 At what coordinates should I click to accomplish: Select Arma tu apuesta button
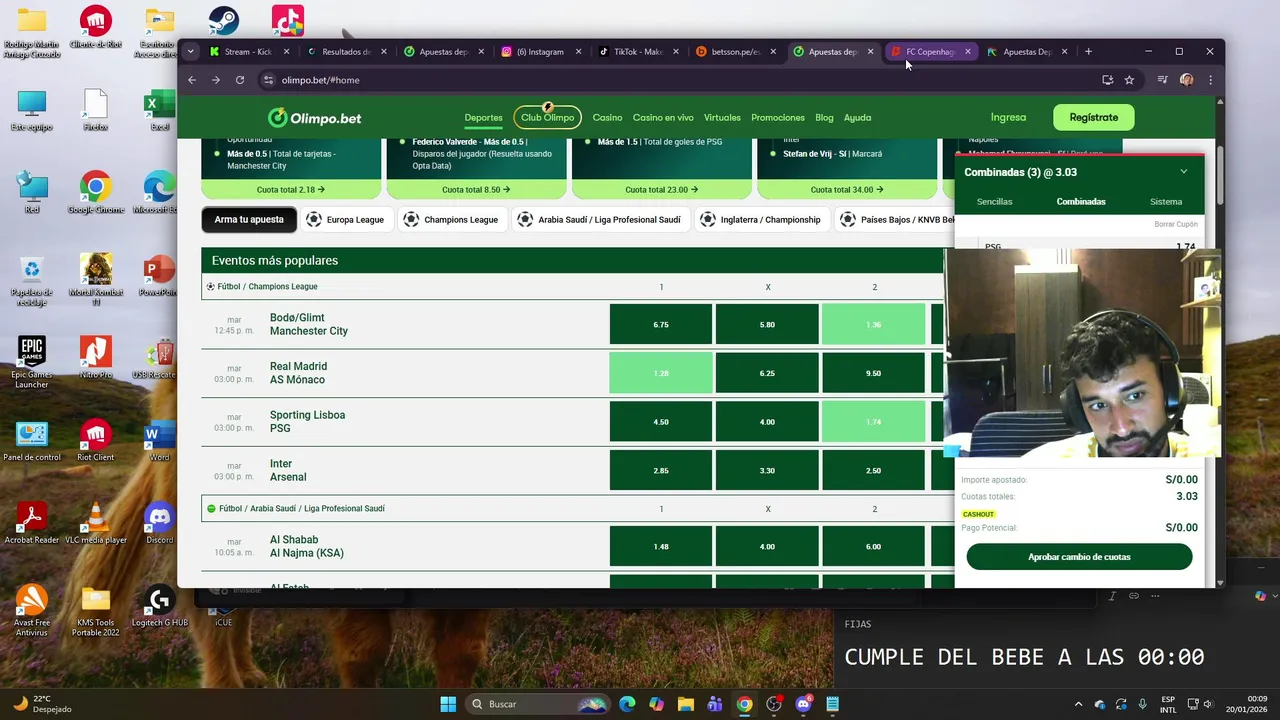point(249,219)
